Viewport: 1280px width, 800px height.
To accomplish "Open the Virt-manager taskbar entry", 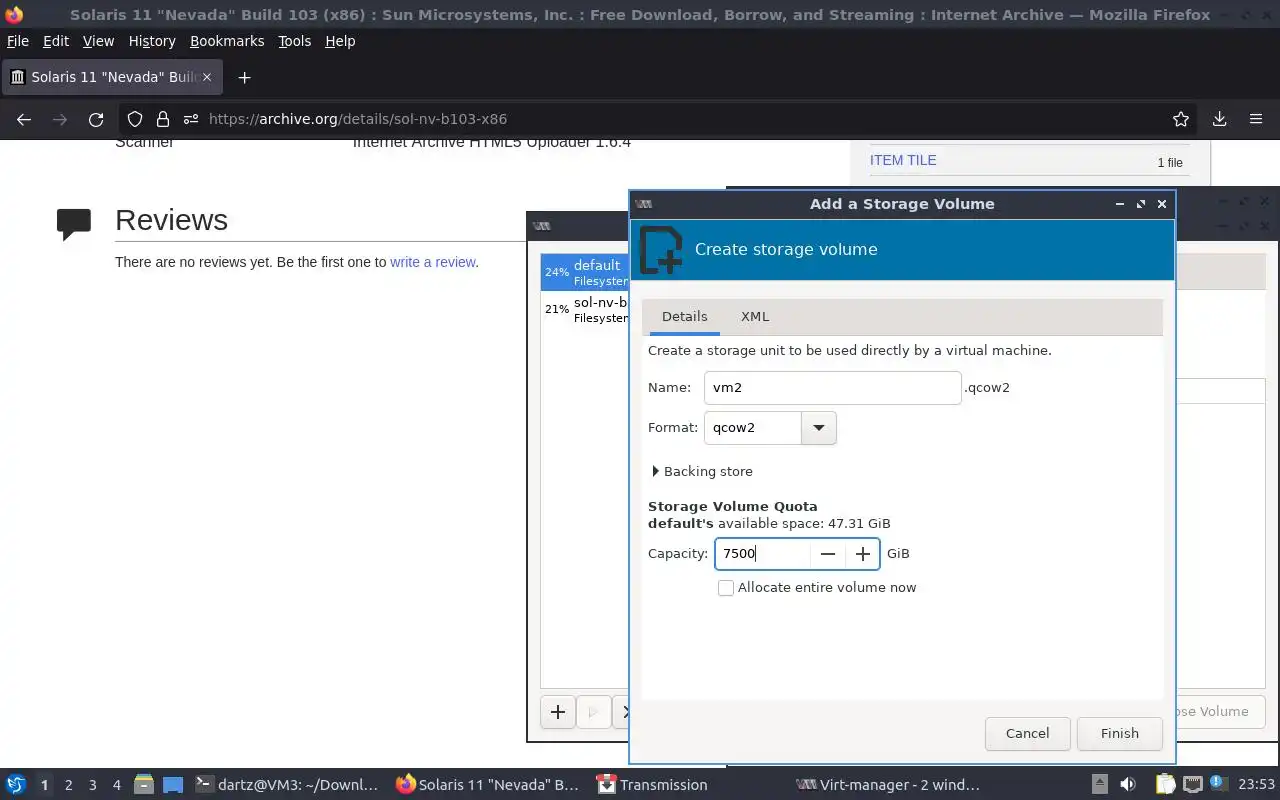I will pos(888,785).
